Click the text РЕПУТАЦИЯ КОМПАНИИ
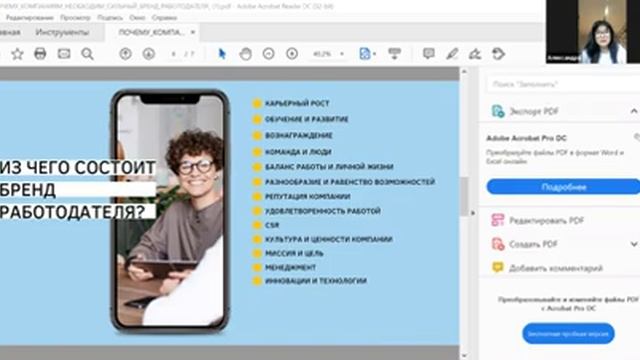 click(308, 196)
